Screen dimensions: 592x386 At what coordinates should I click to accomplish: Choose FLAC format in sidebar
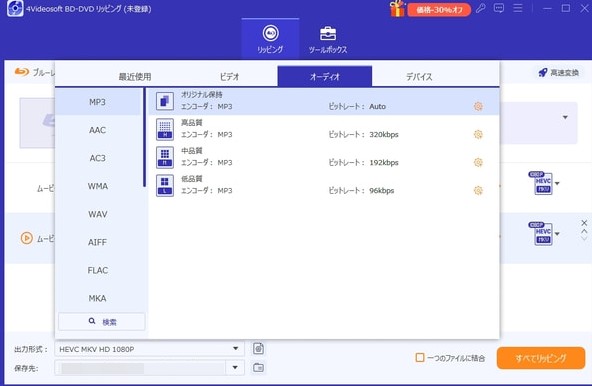[x=98, y=270]
